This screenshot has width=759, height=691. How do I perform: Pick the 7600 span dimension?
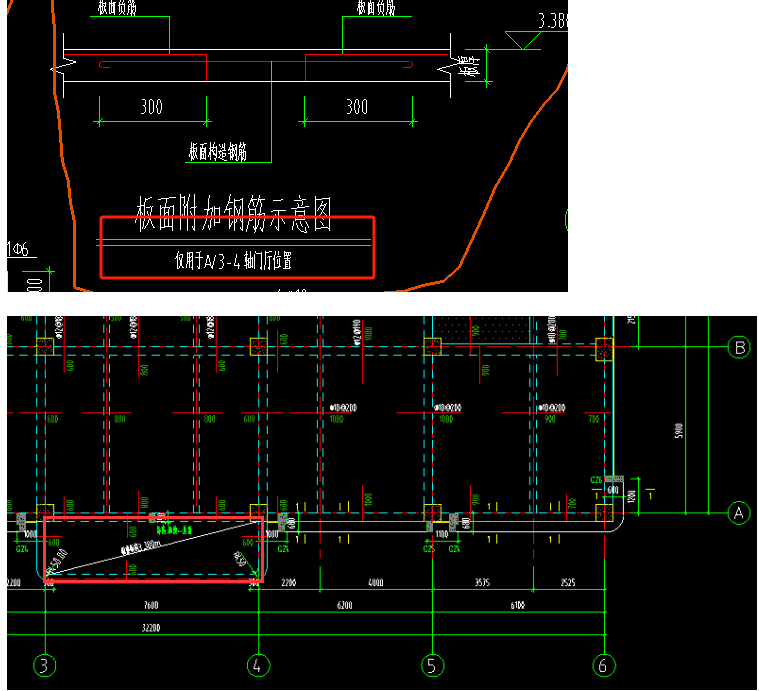(151, 605)
